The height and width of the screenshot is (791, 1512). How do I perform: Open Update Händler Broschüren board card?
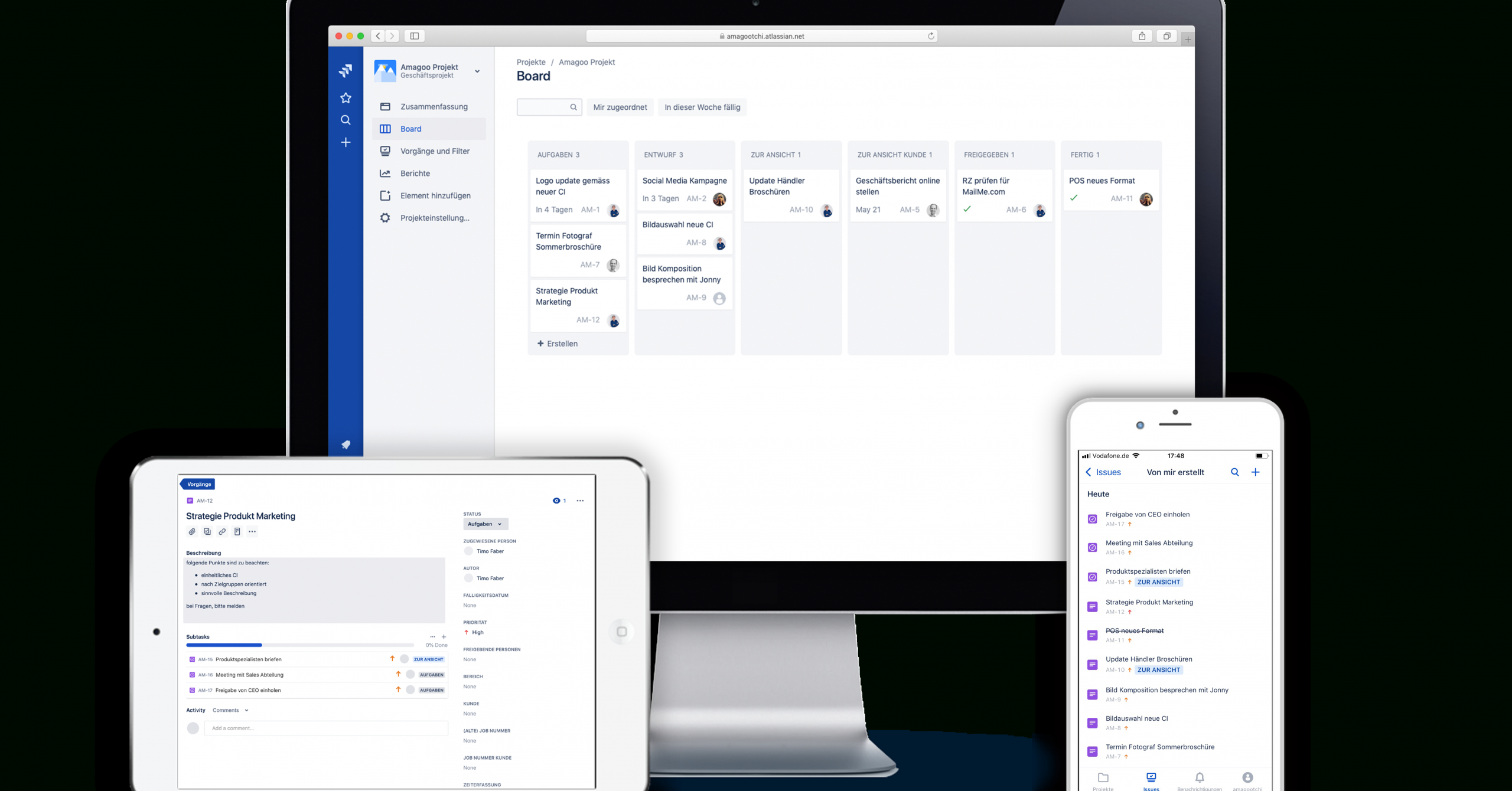pos(791,195)
